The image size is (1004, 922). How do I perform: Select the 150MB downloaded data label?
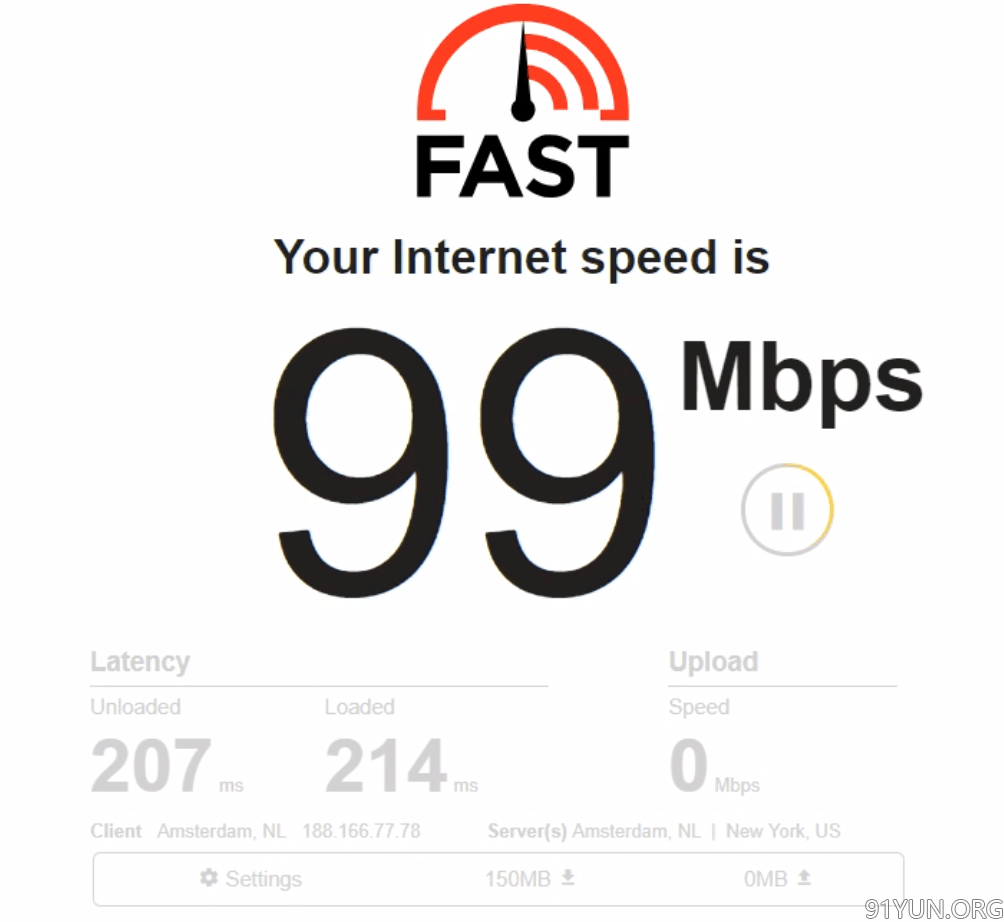point(517,878)
